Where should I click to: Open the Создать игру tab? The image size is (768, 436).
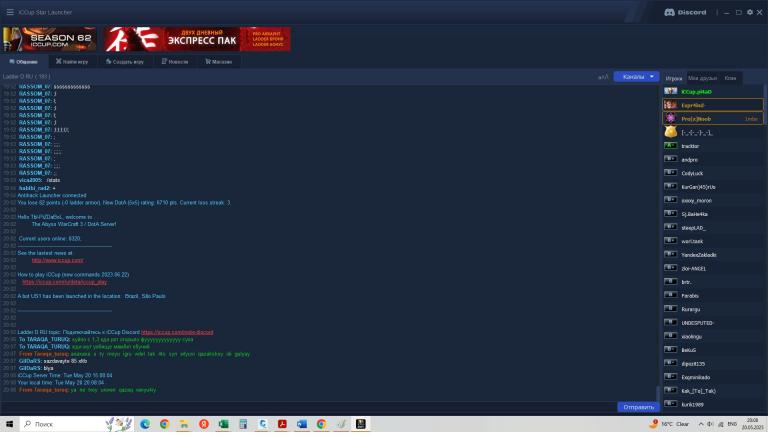(x=125, y=62)
